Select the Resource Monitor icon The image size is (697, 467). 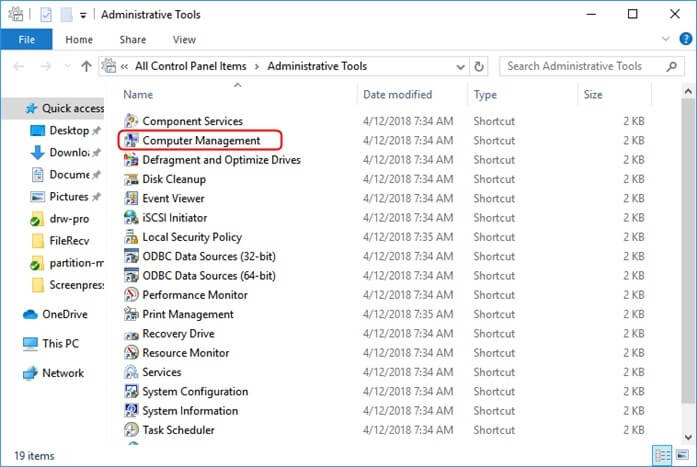point(131,353)
